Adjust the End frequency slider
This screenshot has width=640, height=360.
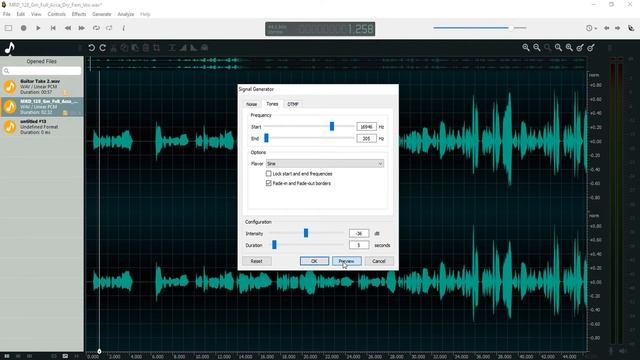click(x=266, y=138)
